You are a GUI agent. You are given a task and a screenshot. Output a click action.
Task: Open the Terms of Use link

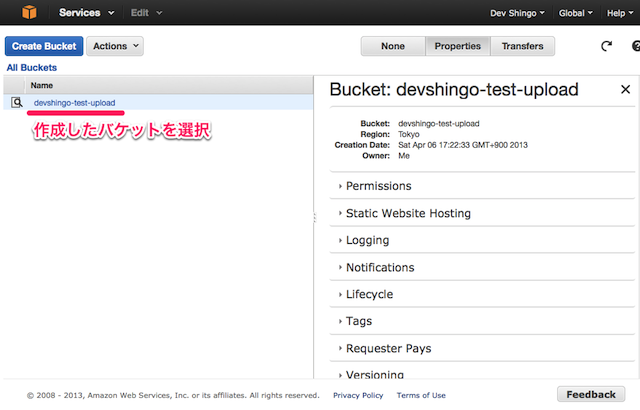tap(421, 395)
